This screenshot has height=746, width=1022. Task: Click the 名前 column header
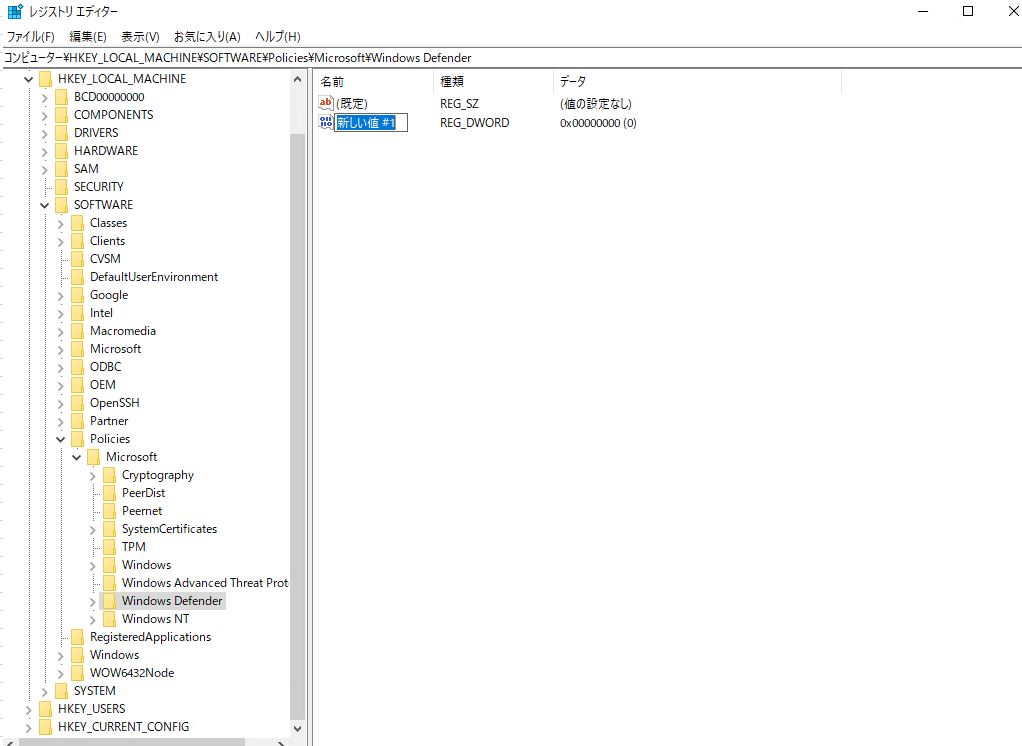pos(374,81)
